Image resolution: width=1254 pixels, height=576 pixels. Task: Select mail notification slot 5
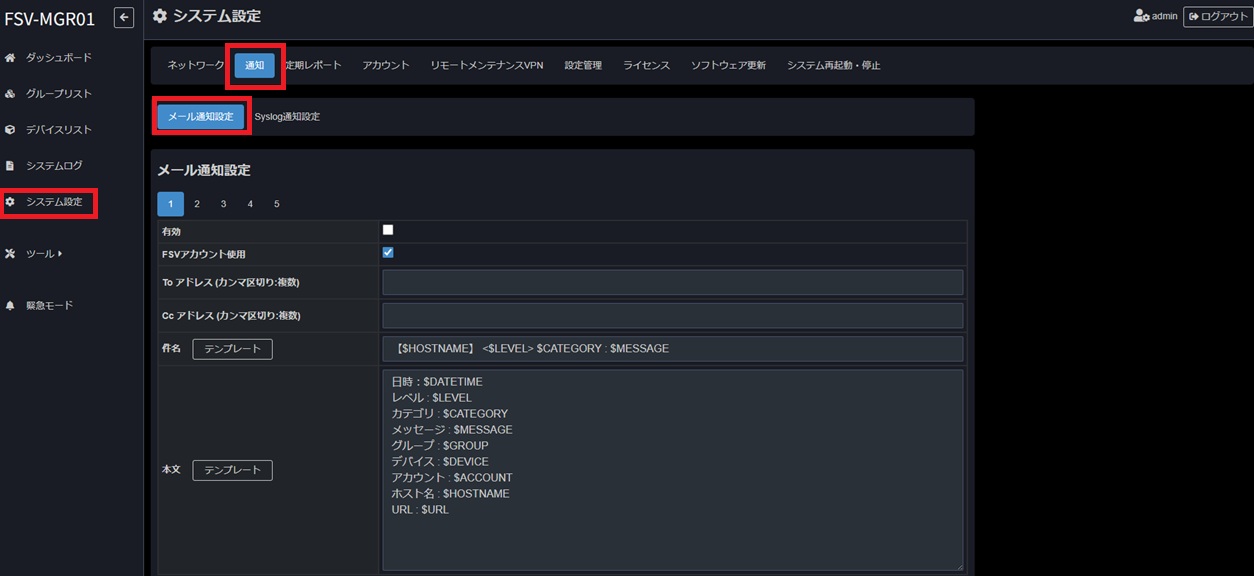277,204
